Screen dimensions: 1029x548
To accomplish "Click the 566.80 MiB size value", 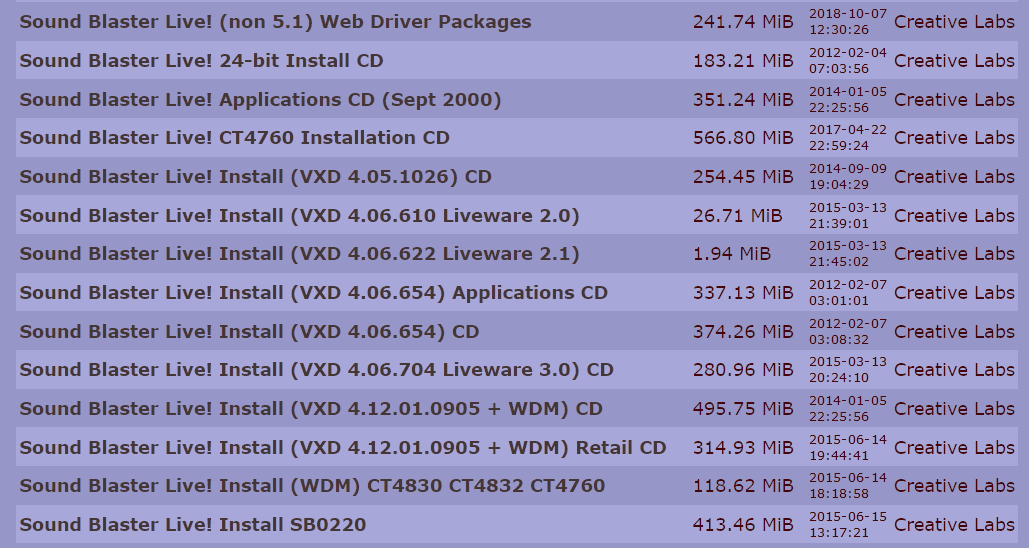I will coord(743,138).
